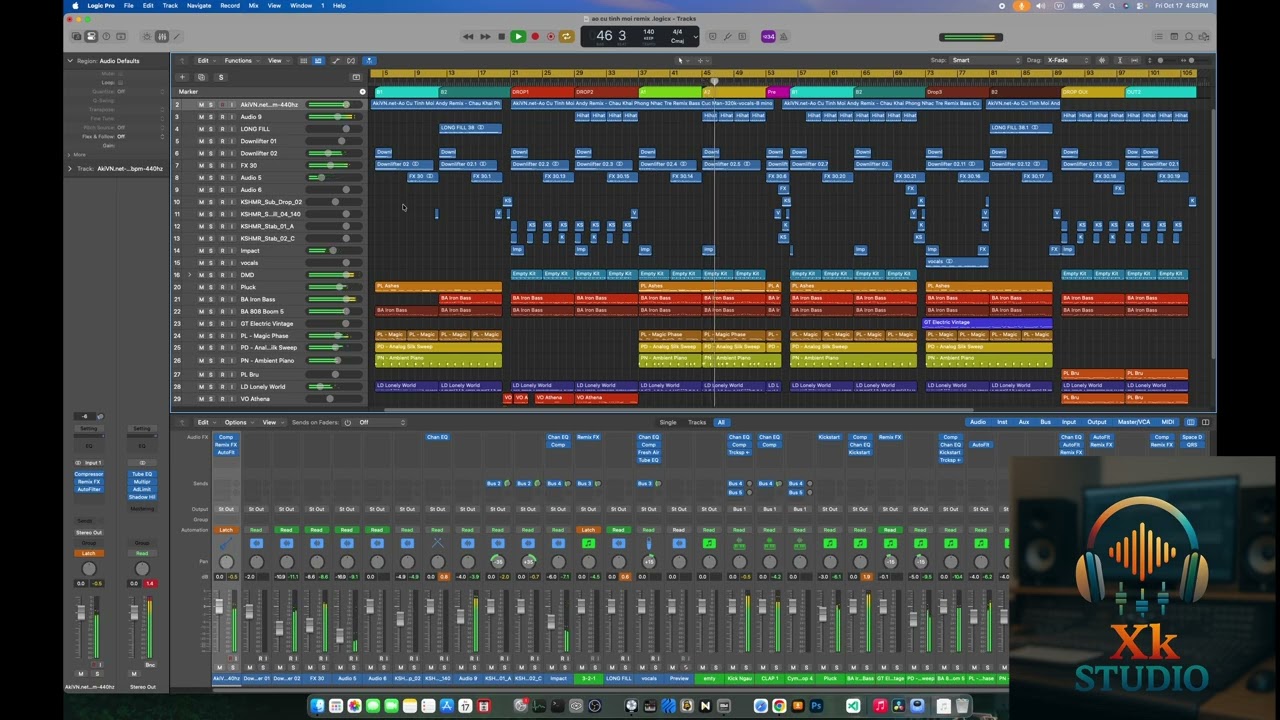Rewind the playhead
This screenshot has width=1280, height=720.
tap(468, 37)
